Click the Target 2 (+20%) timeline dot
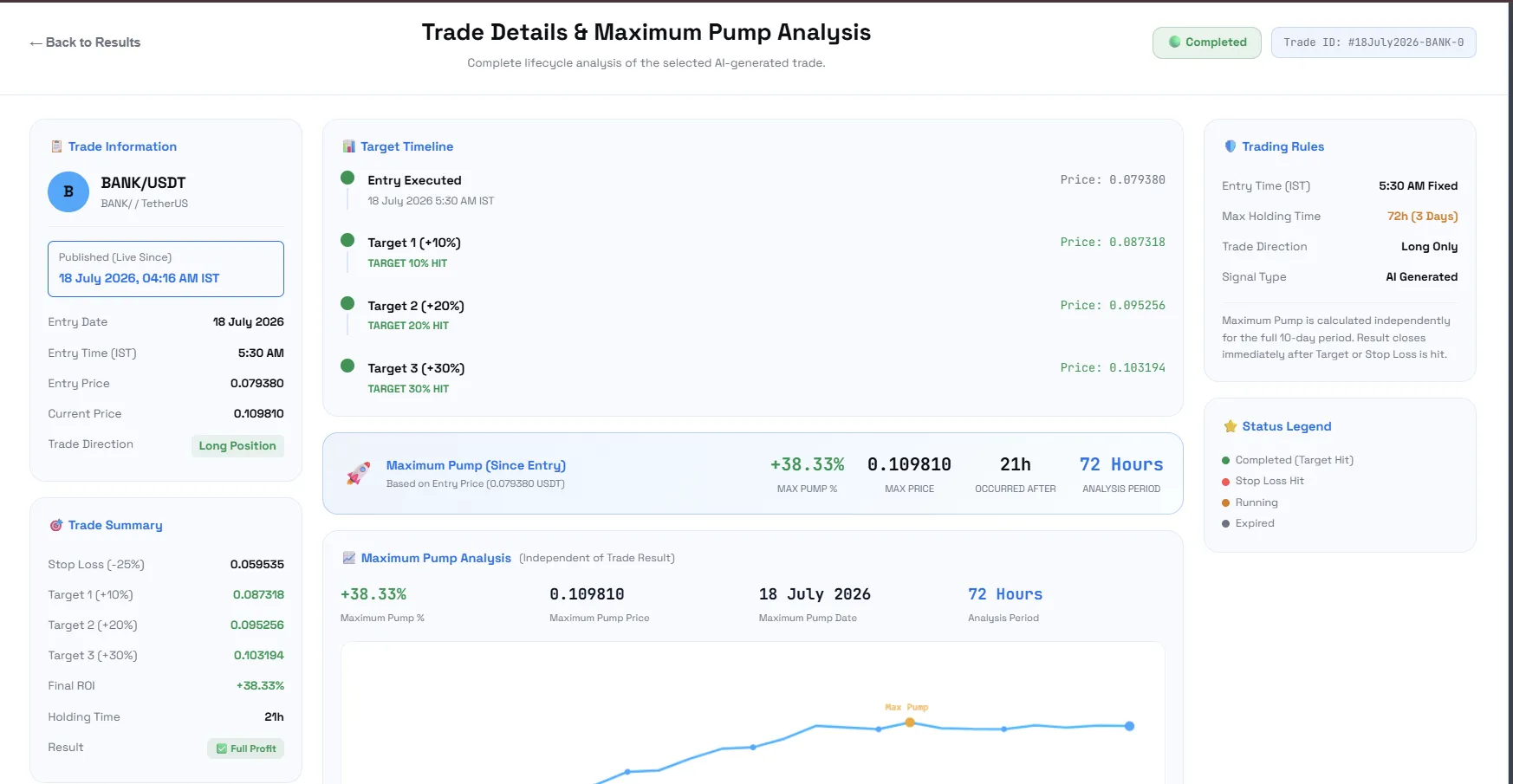The height and width of the screenshot is (784, 1513). (347, 303)
